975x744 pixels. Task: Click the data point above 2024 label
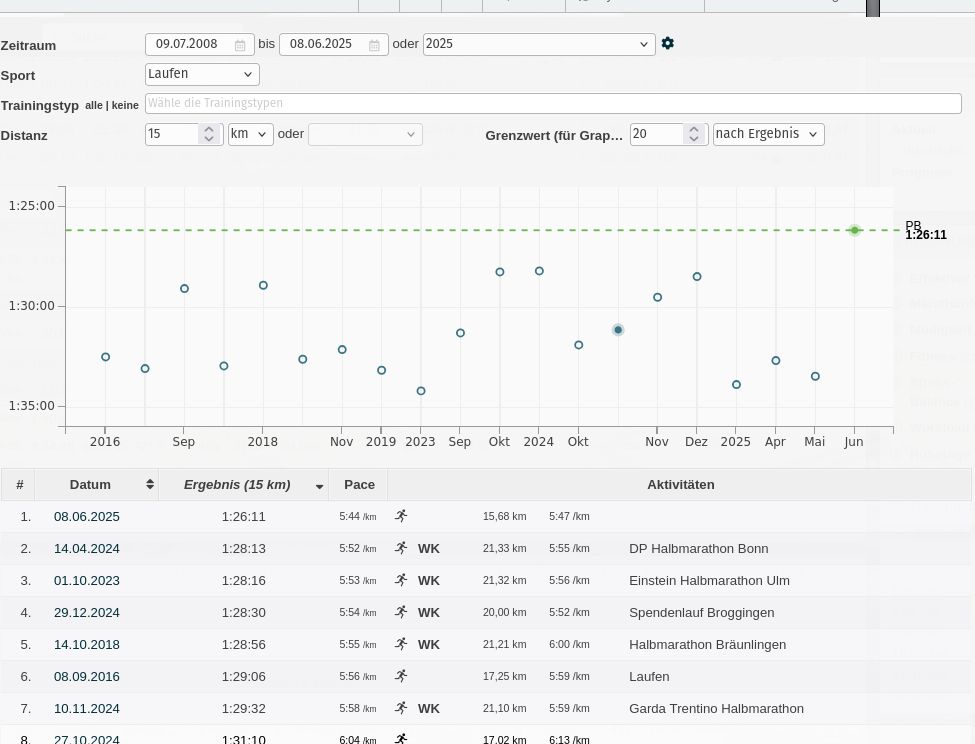[x=539, y=271]
